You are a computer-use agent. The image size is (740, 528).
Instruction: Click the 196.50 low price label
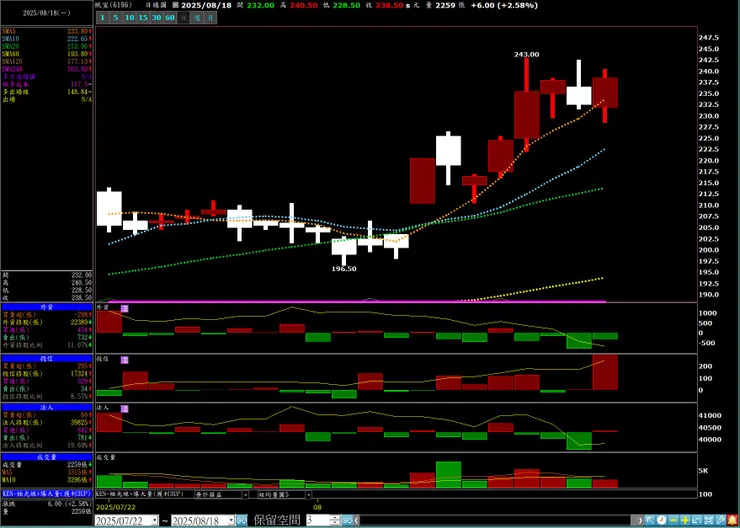(344, 269)
